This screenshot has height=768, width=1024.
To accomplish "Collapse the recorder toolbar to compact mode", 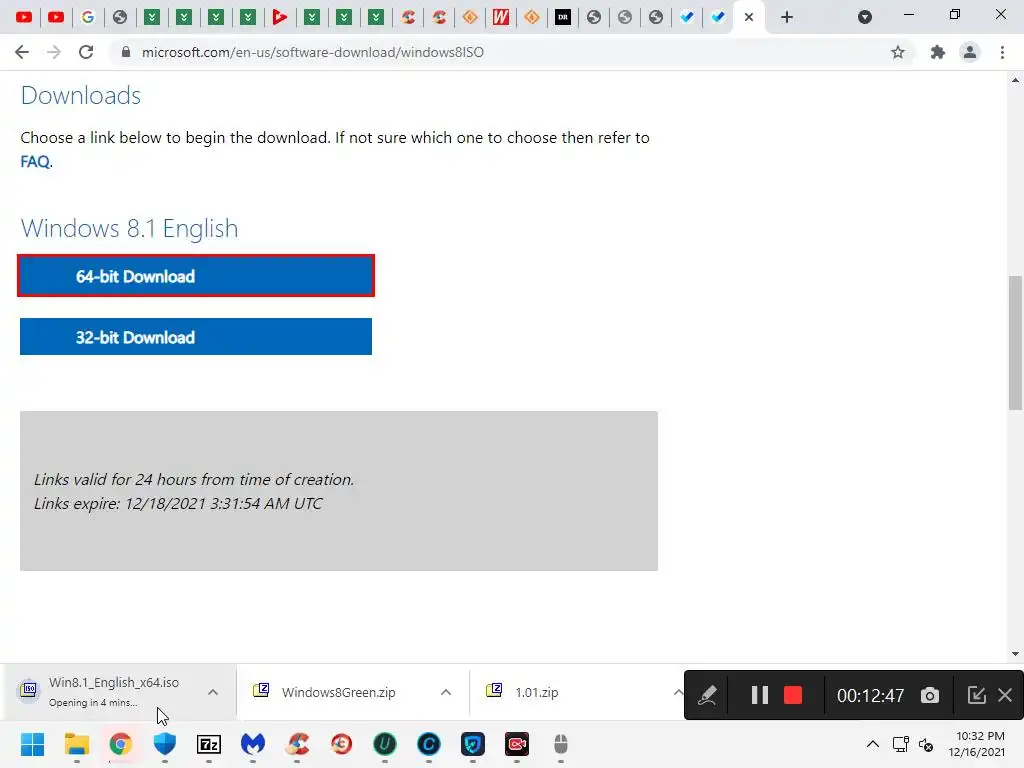I will coord(976,695).
